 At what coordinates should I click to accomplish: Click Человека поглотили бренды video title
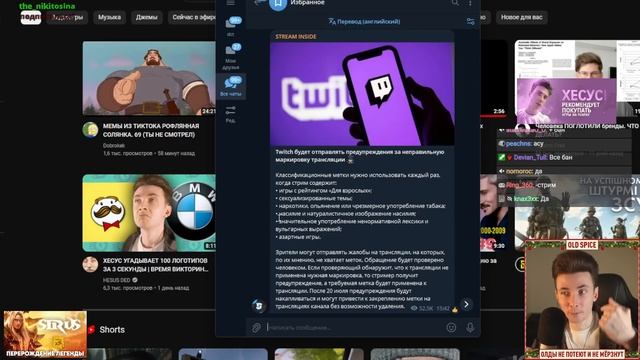click(587, 126)
